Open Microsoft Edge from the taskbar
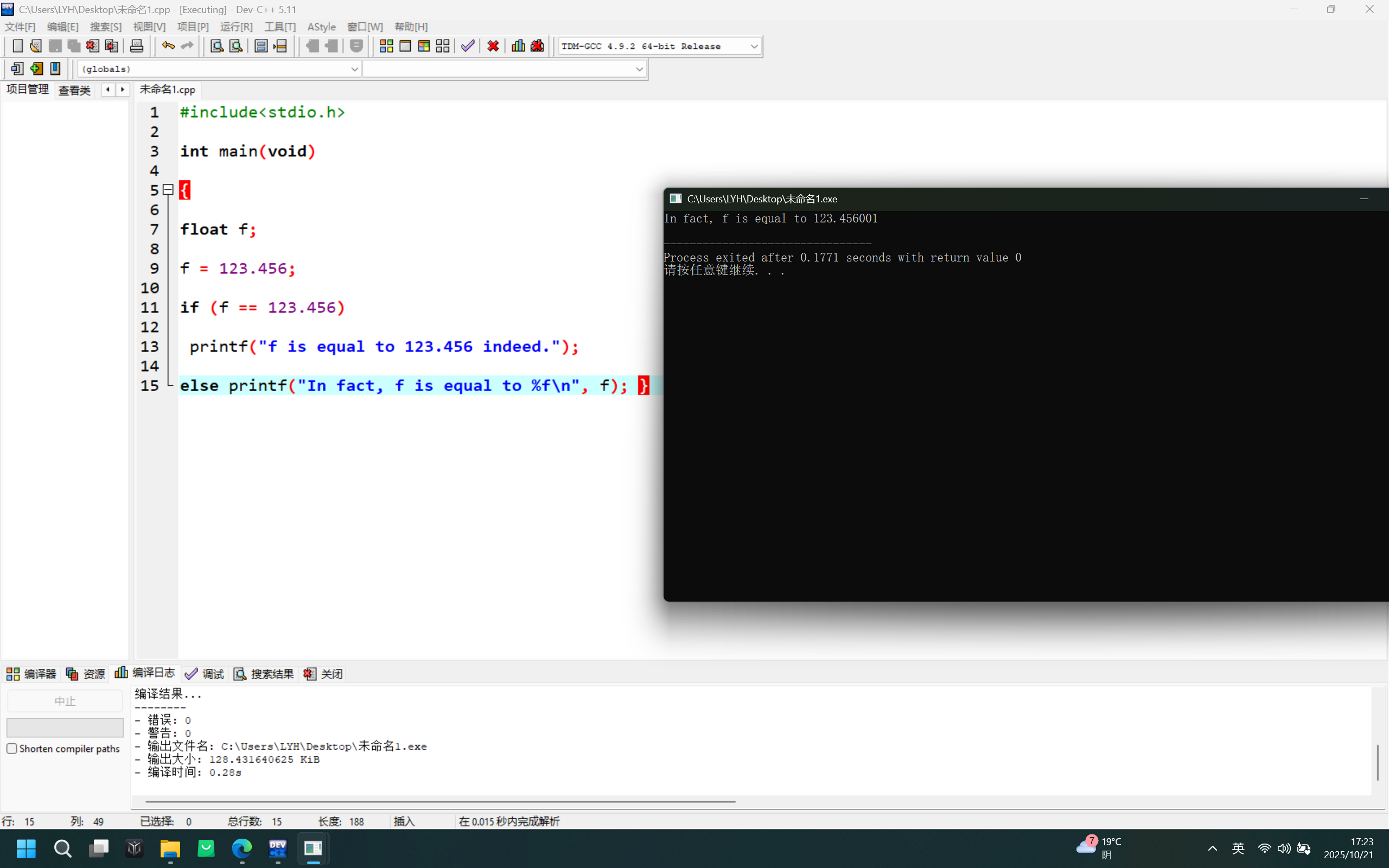 [241, 848]
